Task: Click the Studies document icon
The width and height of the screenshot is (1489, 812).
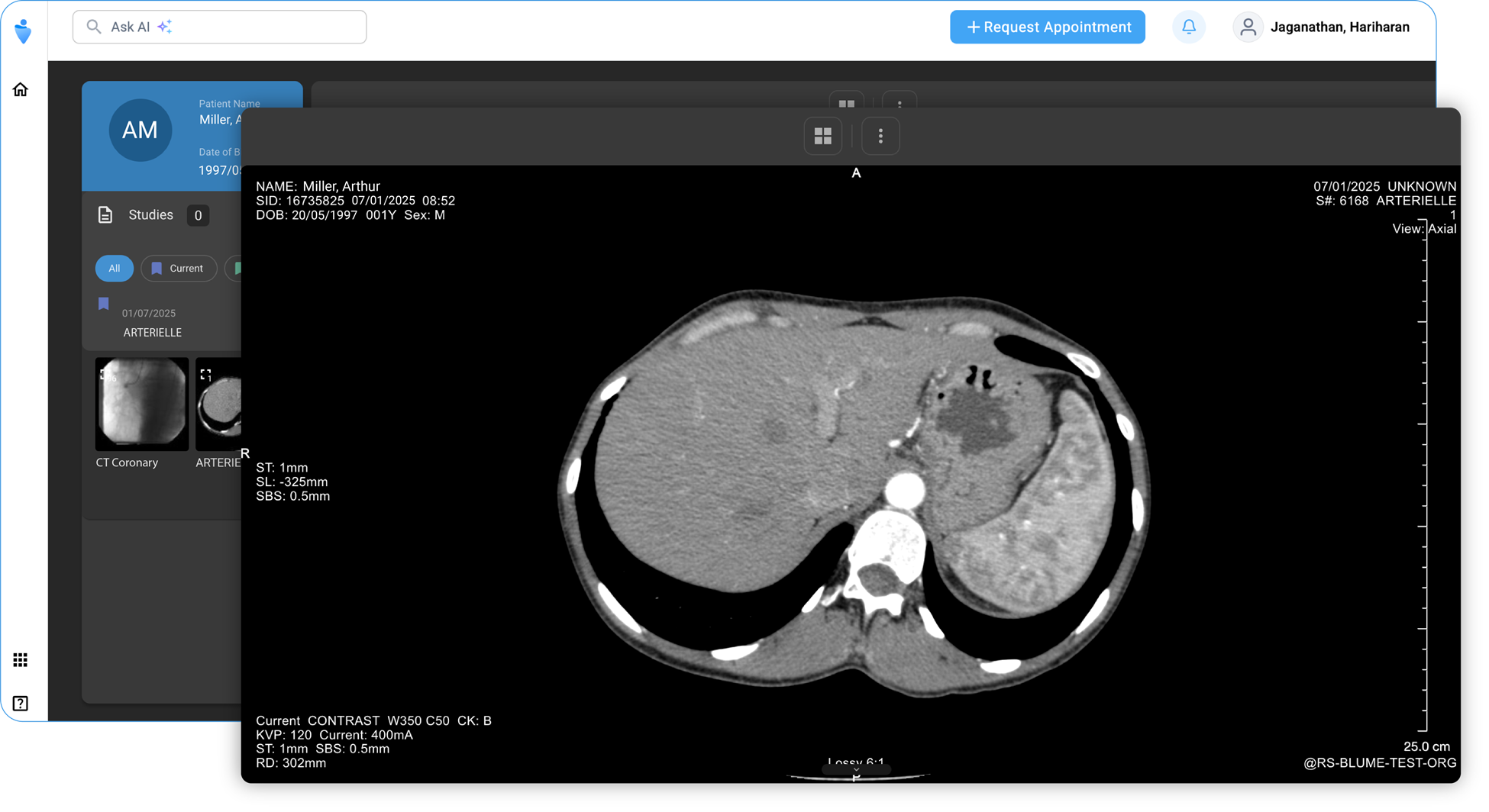Action: click(105, 215)
